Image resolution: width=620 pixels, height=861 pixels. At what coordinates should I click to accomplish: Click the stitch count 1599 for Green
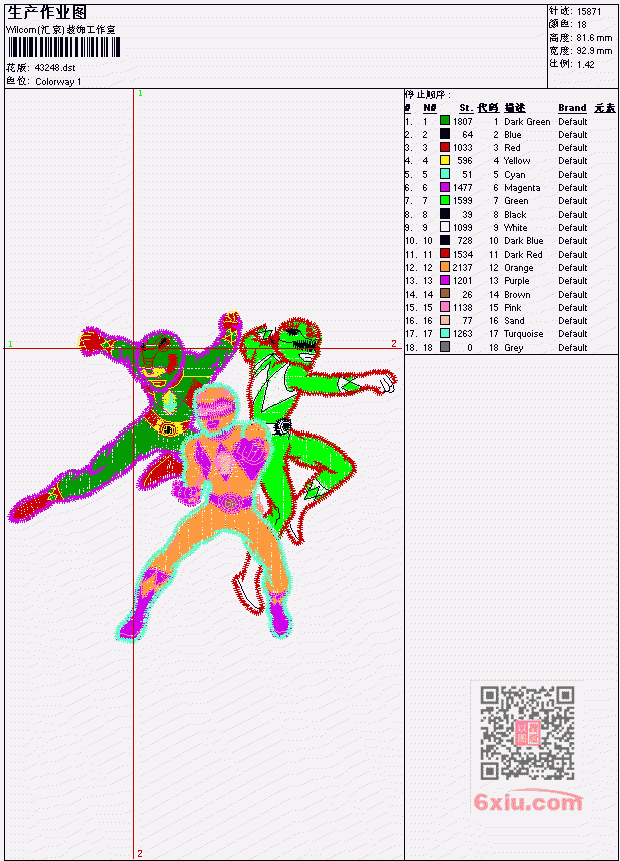click(462, 201)
